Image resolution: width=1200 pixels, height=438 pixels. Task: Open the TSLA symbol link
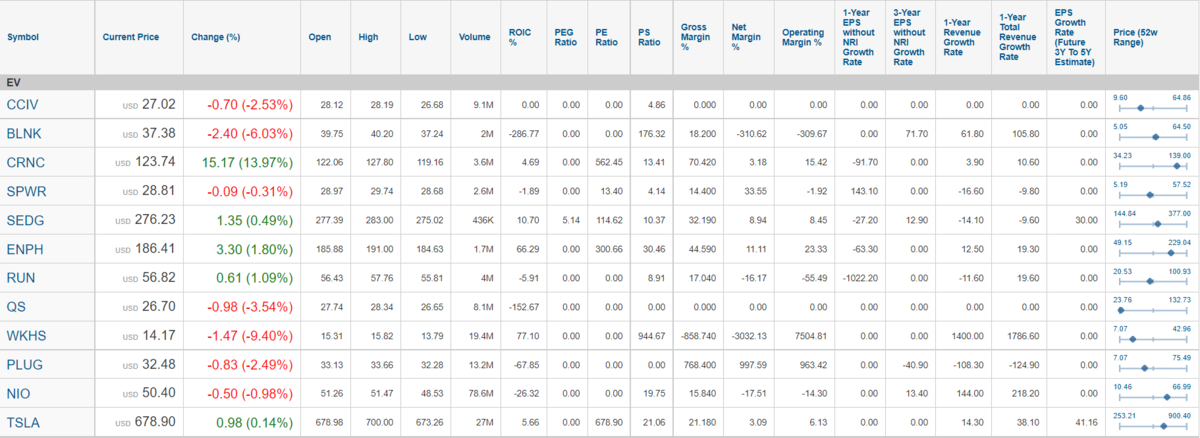pyautogui.click(x=23, y=423)
